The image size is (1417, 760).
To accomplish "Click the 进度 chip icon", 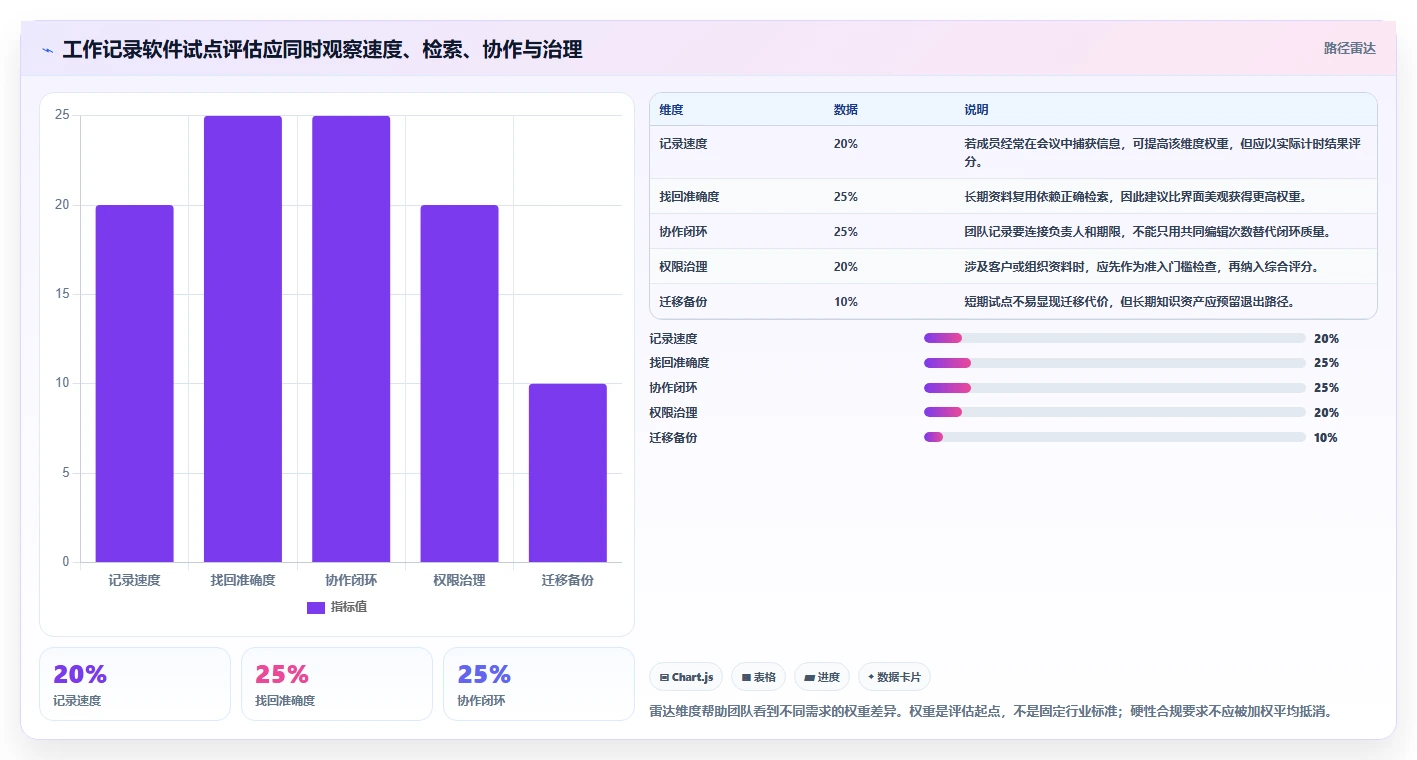I will point(809,678).
